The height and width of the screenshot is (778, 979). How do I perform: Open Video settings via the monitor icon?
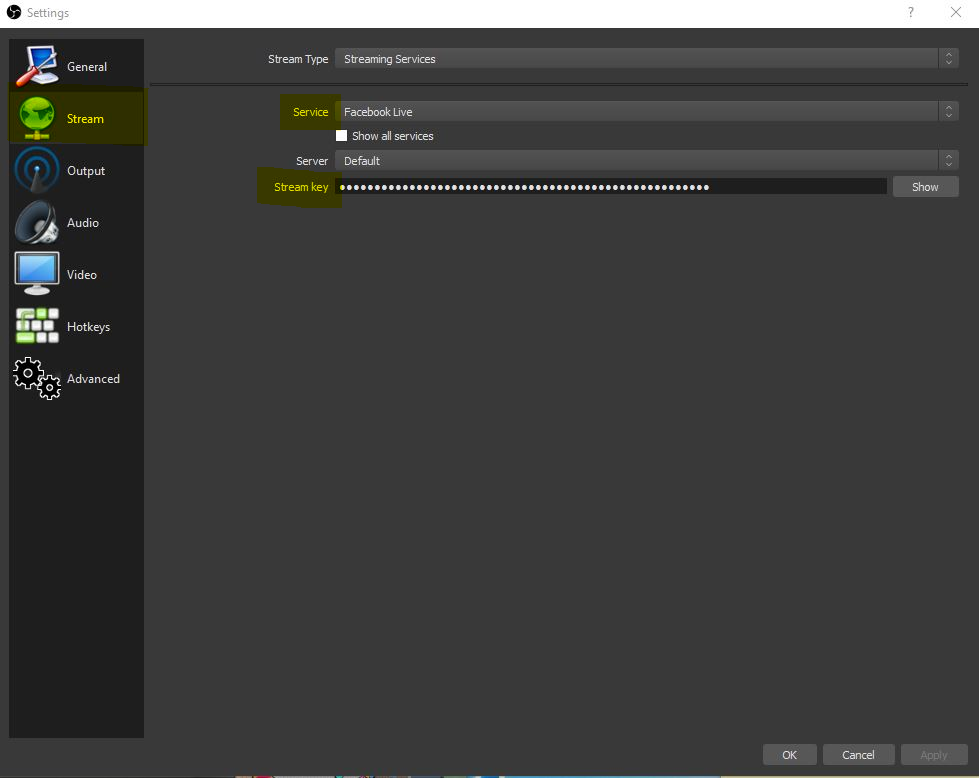pos(37,273)
